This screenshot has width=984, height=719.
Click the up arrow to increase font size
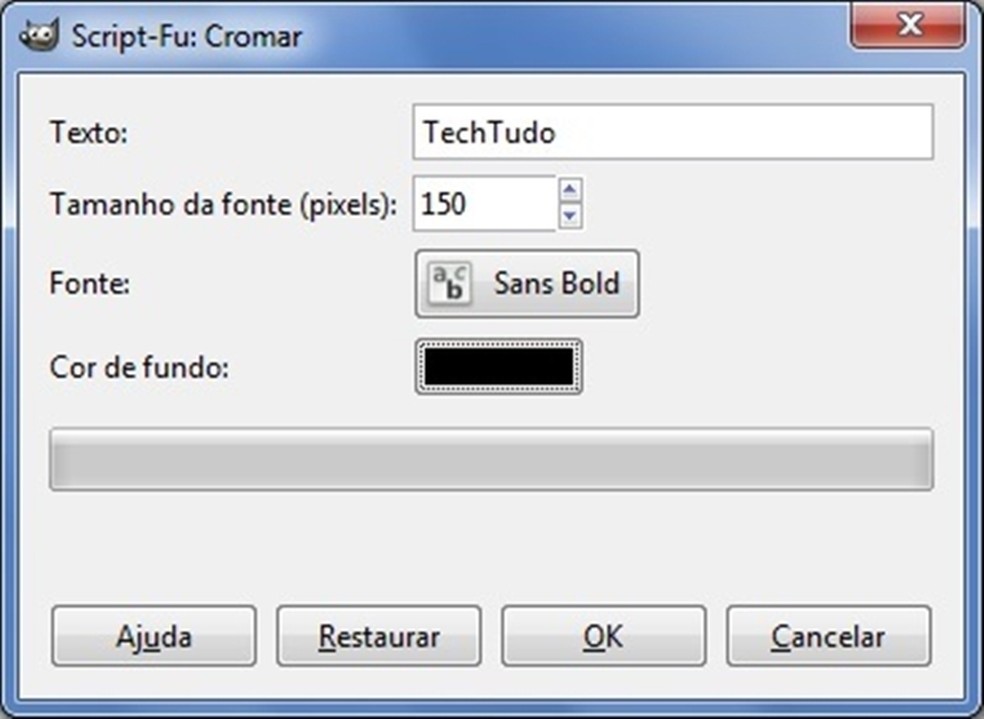point(569,192)
